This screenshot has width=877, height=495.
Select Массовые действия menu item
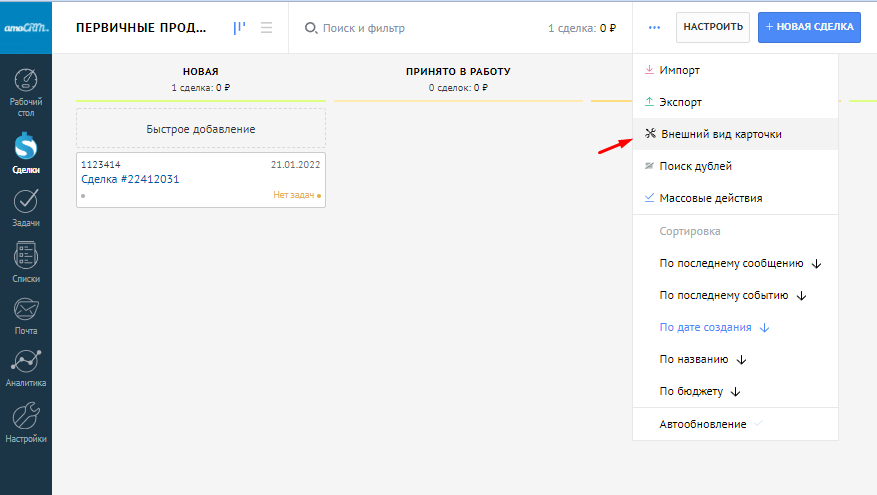[710, 198]
